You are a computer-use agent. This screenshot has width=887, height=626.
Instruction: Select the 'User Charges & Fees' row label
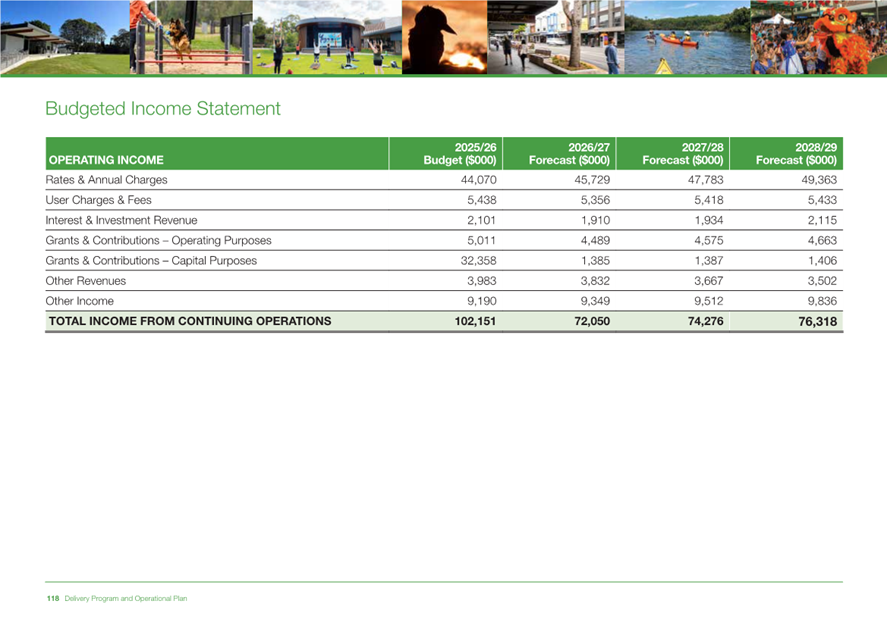point(98,200)
